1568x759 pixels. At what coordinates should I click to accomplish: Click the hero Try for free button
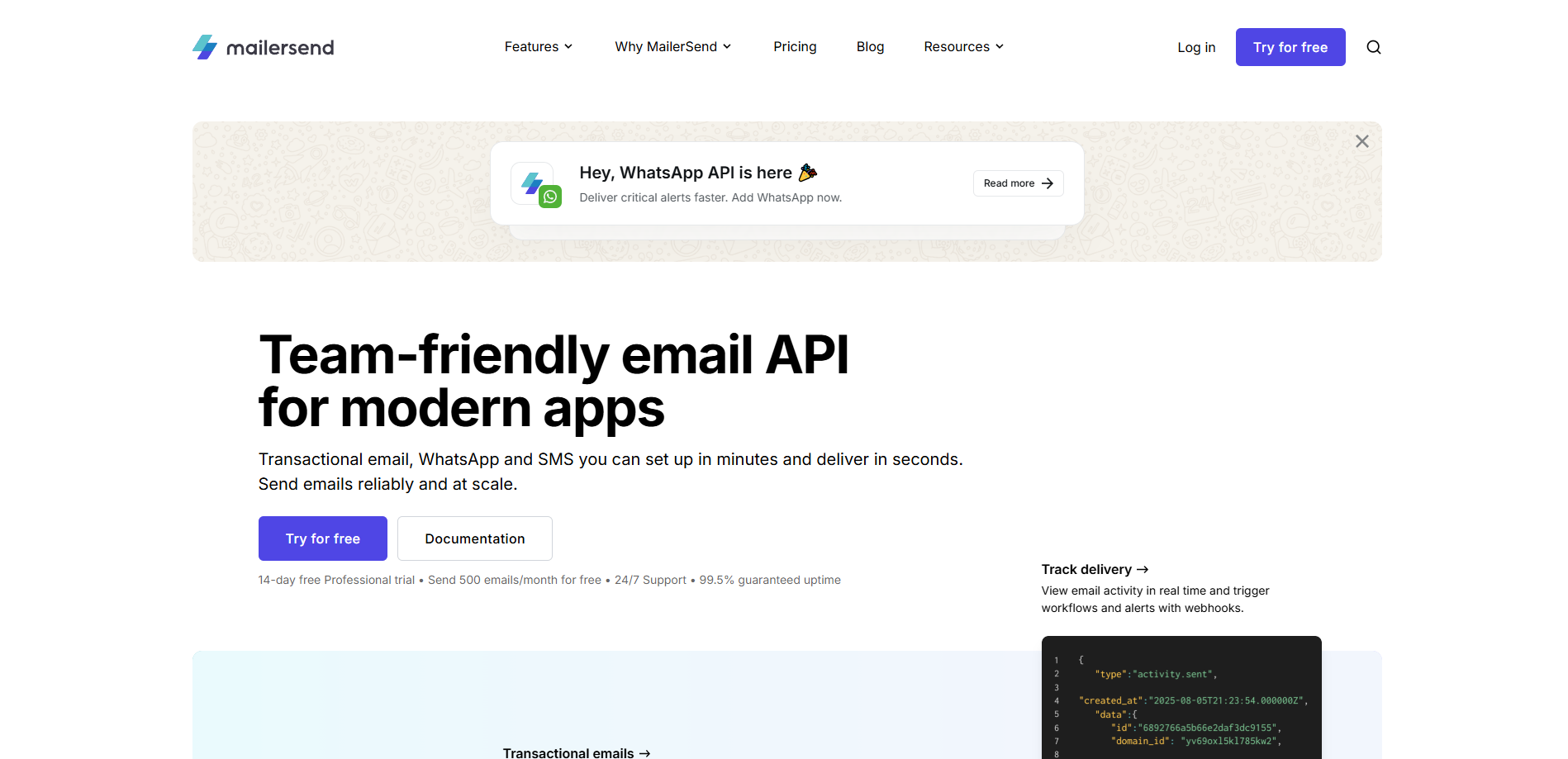pos(323,538)
